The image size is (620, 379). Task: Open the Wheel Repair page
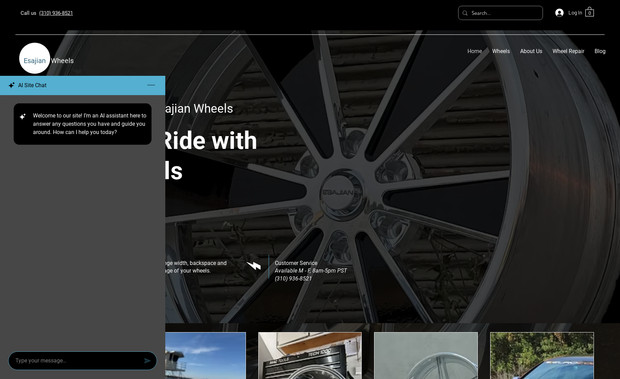(x=568, y=51)
